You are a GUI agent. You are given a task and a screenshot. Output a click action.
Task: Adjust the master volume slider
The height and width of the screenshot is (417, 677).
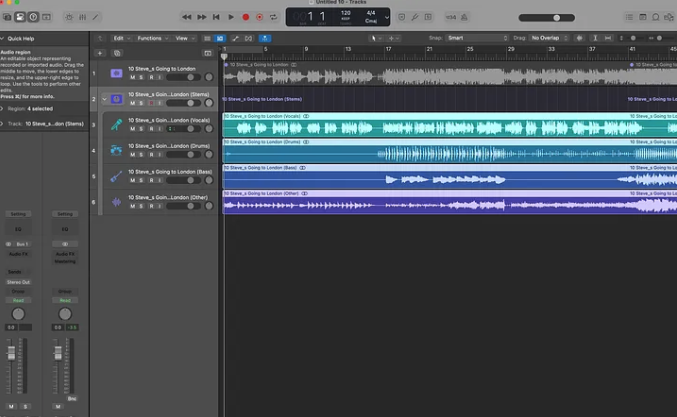tap(547, 18)
